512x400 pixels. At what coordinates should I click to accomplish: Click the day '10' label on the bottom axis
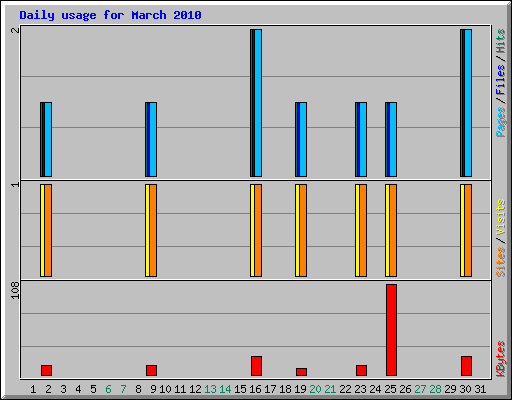165,389
